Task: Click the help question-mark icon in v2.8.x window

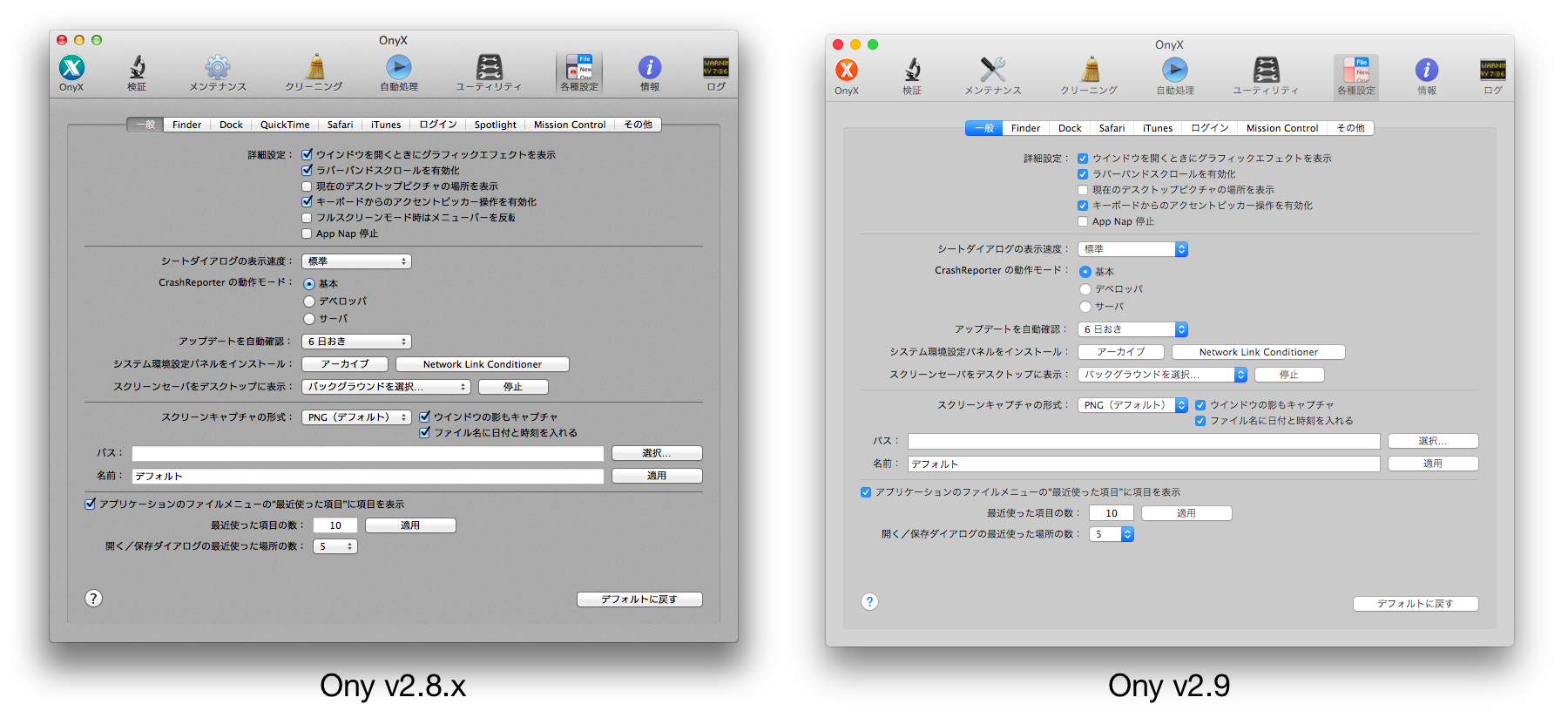Action: [x=93, y=599]
